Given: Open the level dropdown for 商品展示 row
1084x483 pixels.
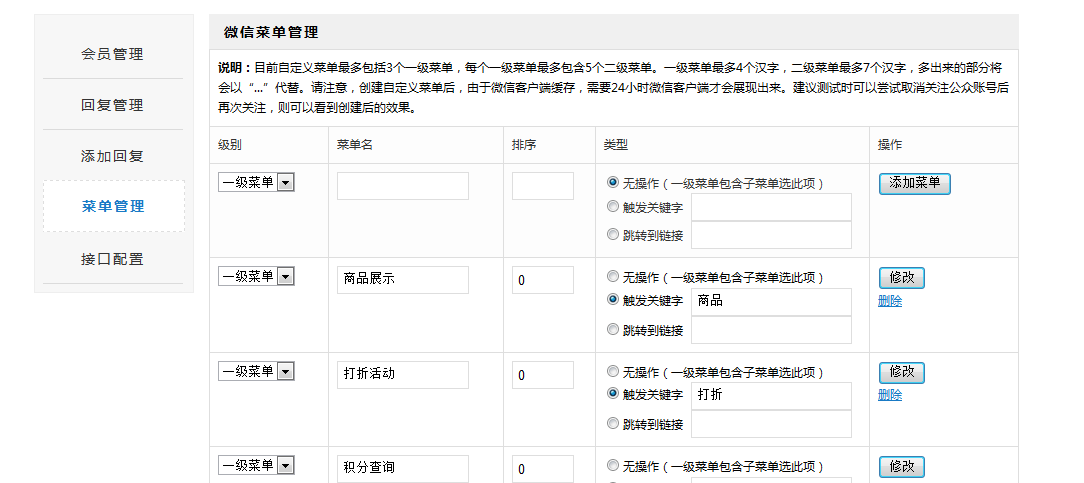Looking at the screenshot, I should pos(285,277).
